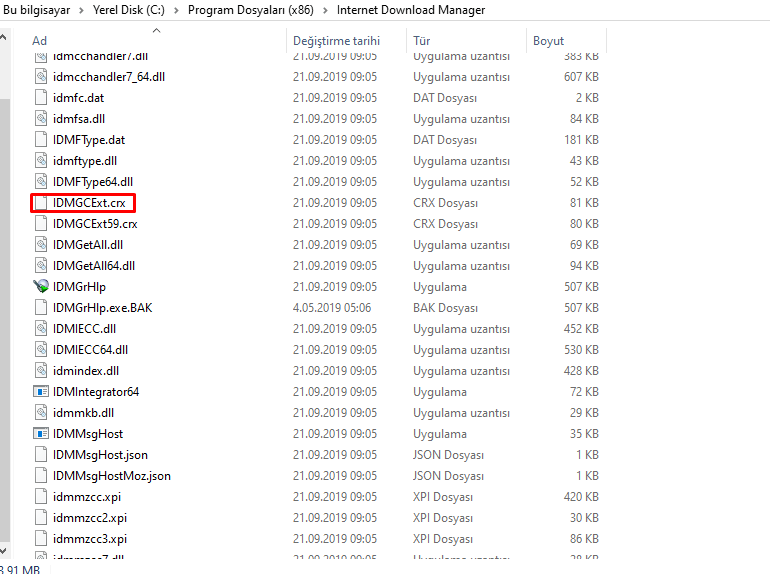This screenshot has width=770, height=574.
Task: Click the idmfsa.dll file icon
Action: pyautogui.click(x=41, y=119)
